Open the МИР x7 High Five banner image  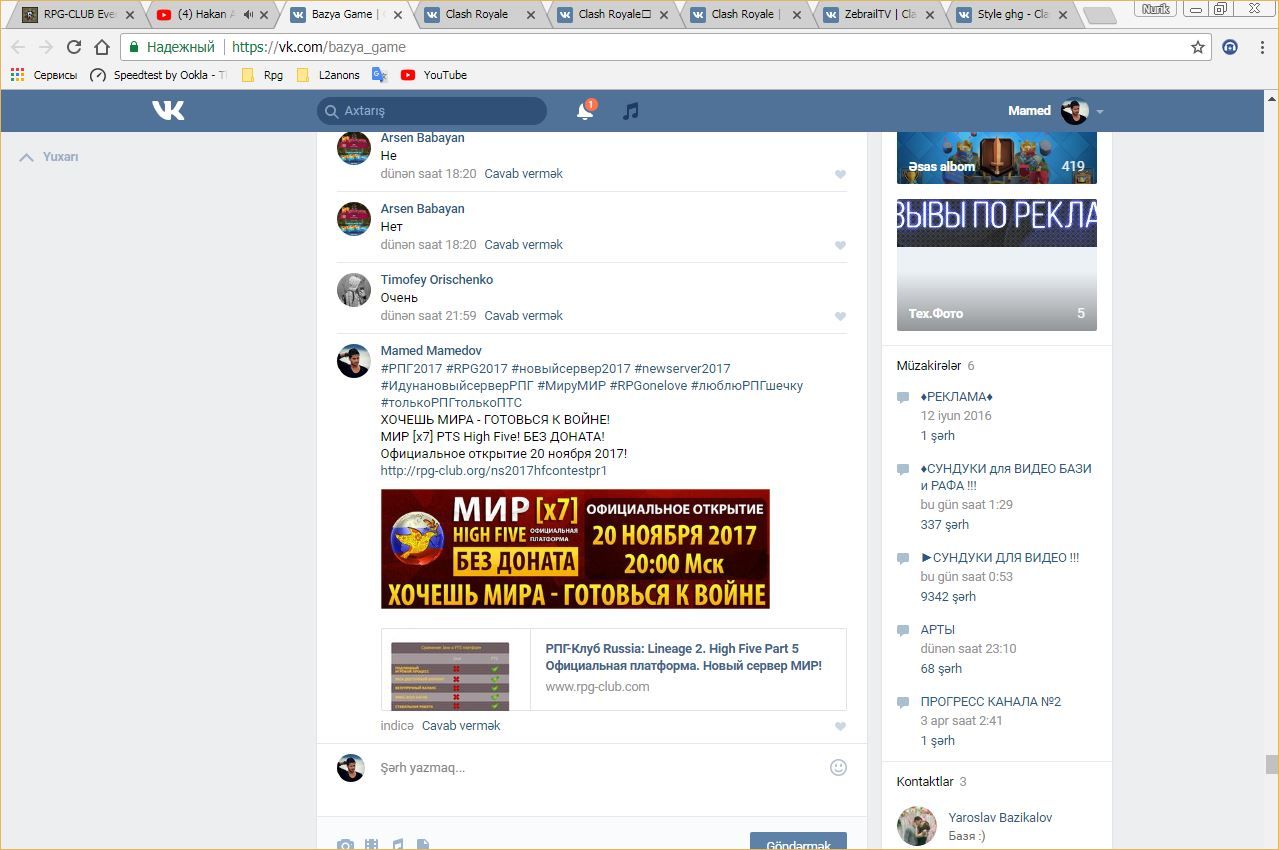tap(575, 549)
